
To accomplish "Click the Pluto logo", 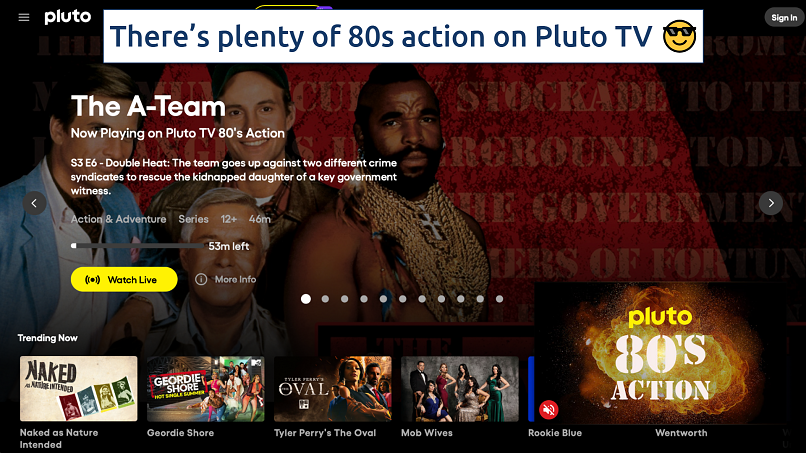I will tap(68, 17).
